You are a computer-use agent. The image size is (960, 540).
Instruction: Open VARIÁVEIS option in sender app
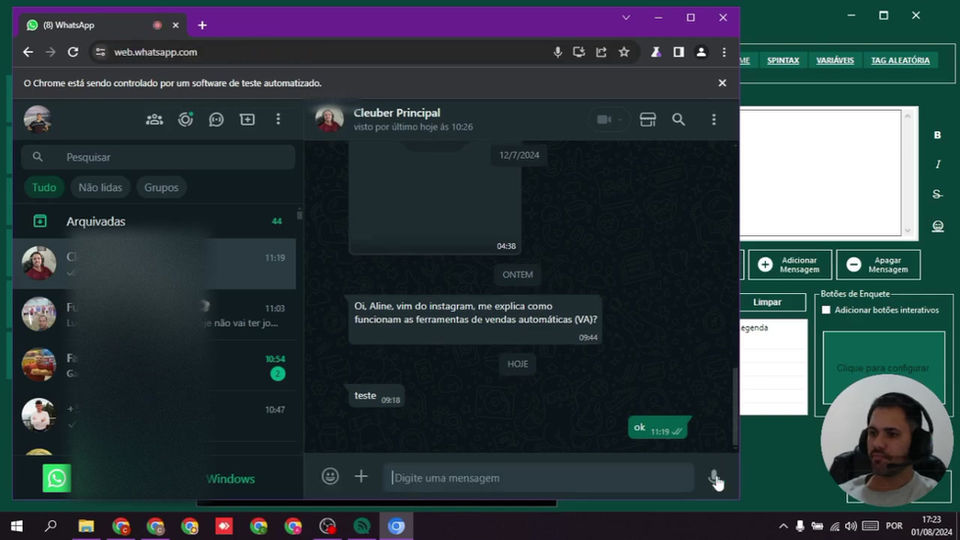click(835, 61)
